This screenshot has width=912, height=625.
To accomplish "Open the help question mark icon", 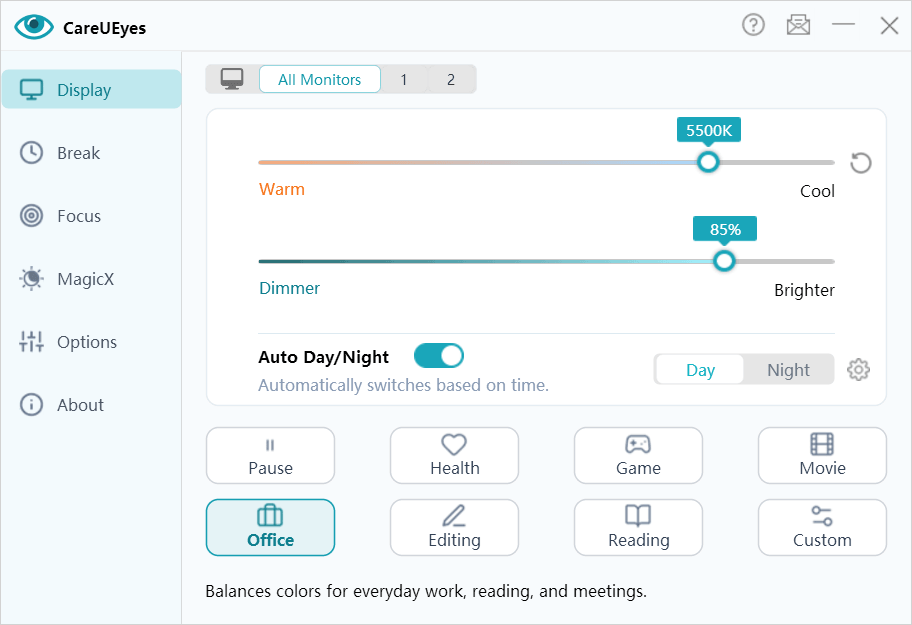I will (753, 25).
